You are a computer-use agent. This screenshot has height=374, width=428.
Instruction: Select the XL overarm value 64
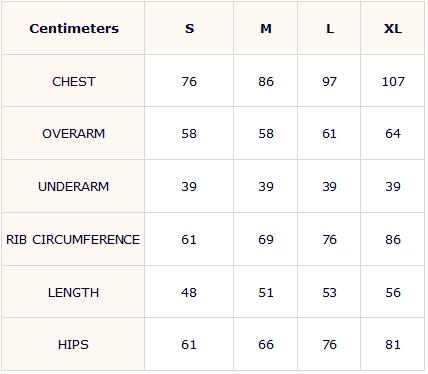[x=393, y=134]
